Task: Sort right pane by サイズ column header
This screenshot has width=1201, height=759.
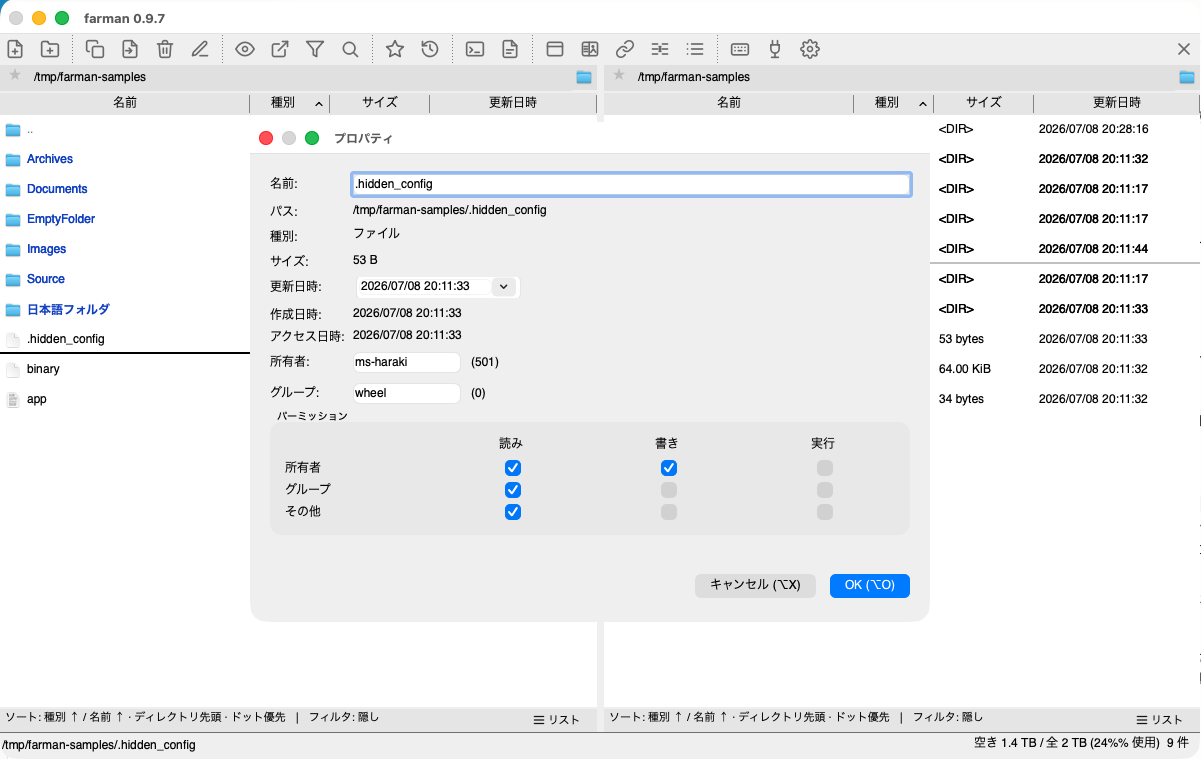Action: click(983, 103)
